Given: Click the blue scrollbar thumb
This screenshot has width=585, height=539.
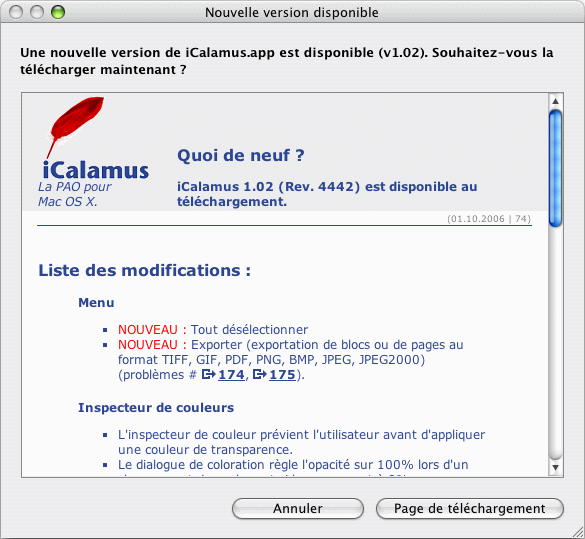Looking at the screenshot, I should [556, 168].
